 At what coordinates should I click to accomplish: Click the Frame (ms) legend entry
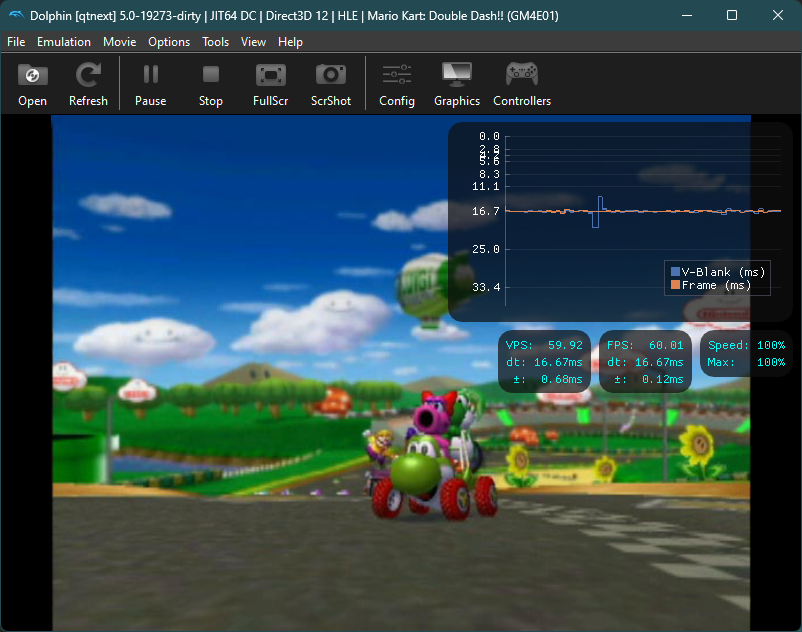pos(711,285)
